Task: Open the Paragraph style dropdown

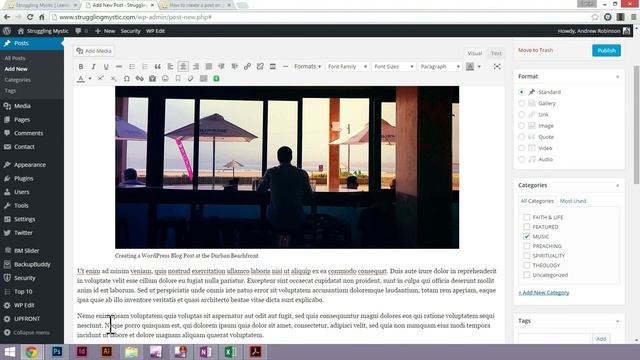Action: pos(440,67)
